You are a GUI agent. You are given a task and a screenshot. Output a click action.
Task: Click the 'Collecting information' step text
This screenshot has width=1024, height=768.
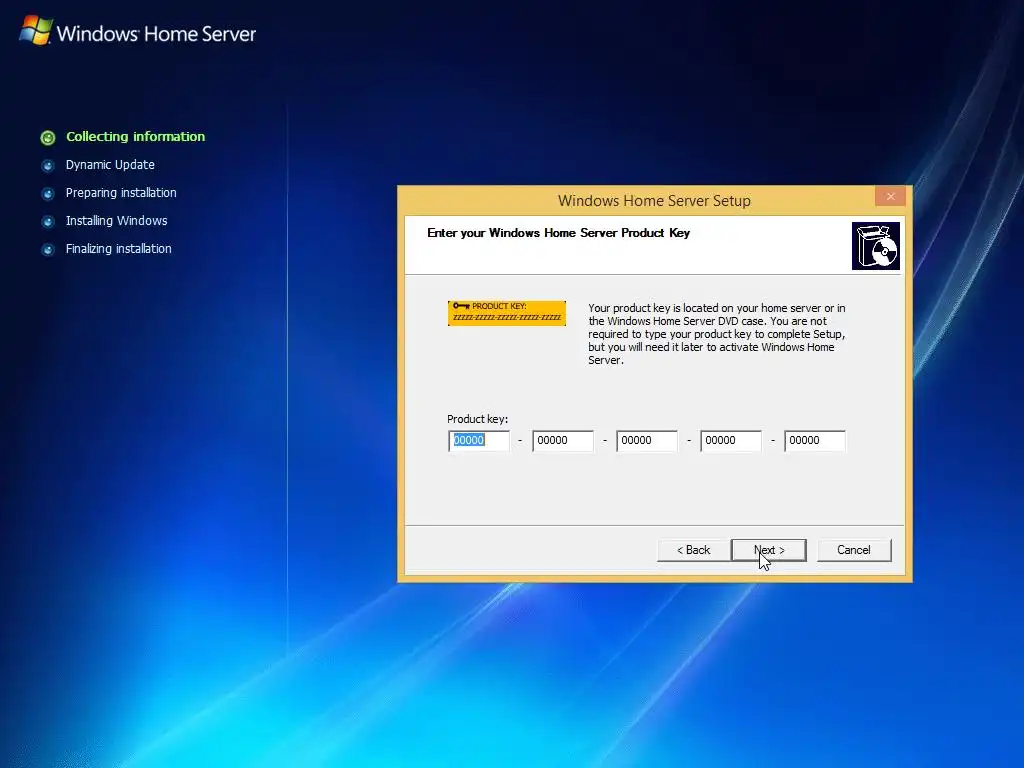135,136
